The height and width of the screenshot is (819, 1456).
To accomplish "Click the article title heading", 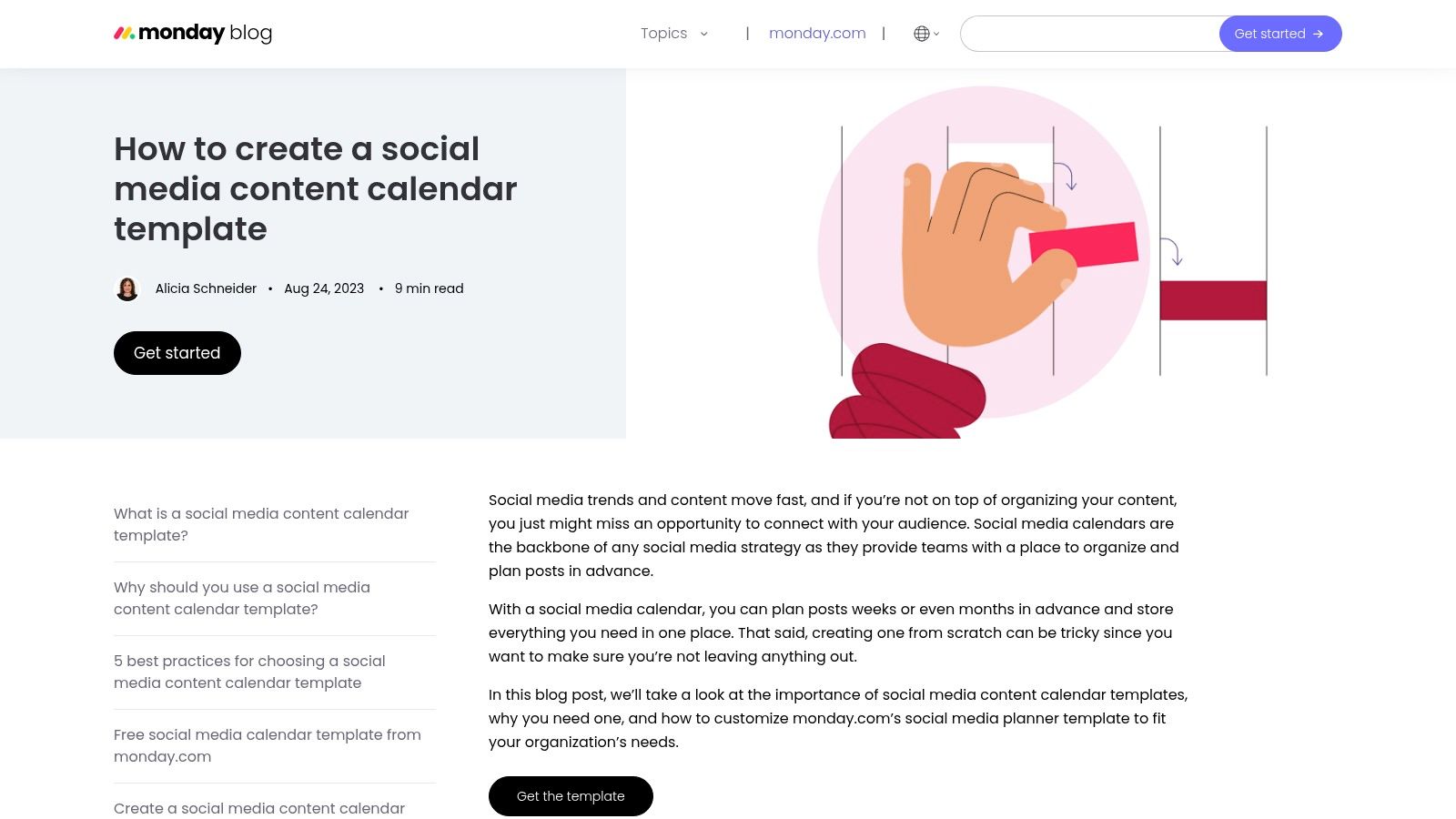I will pyautogui.click(x=315, y=189).
